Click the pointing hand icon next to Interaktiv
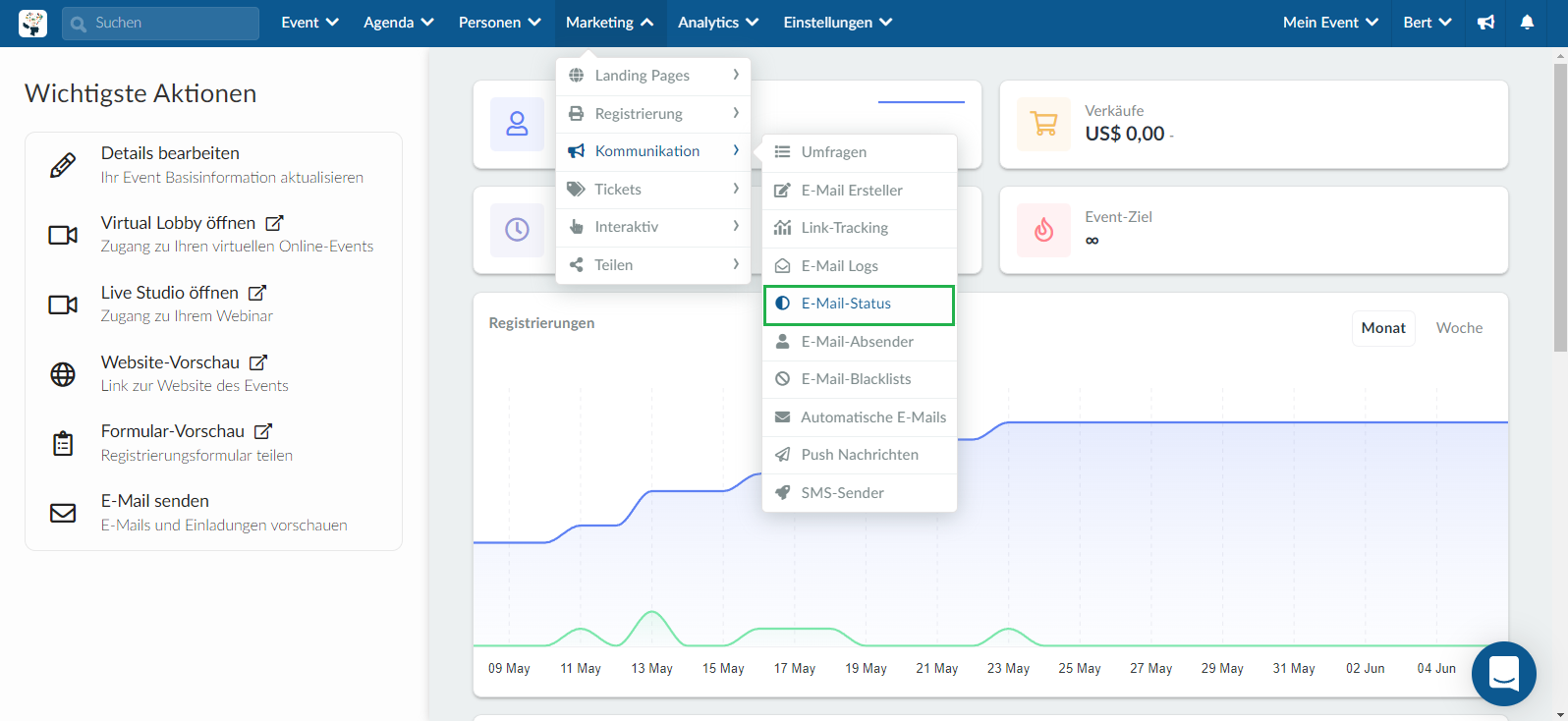The width and height of the screenshot is (1568, 721). [577, 227]
